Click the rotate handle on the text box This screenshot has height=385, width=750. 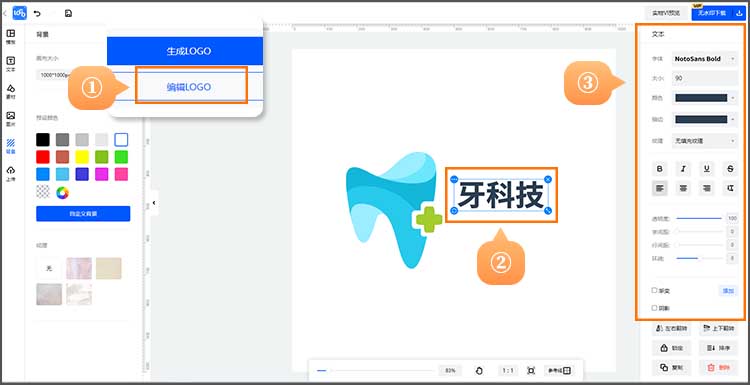click(x=454, y=211)
